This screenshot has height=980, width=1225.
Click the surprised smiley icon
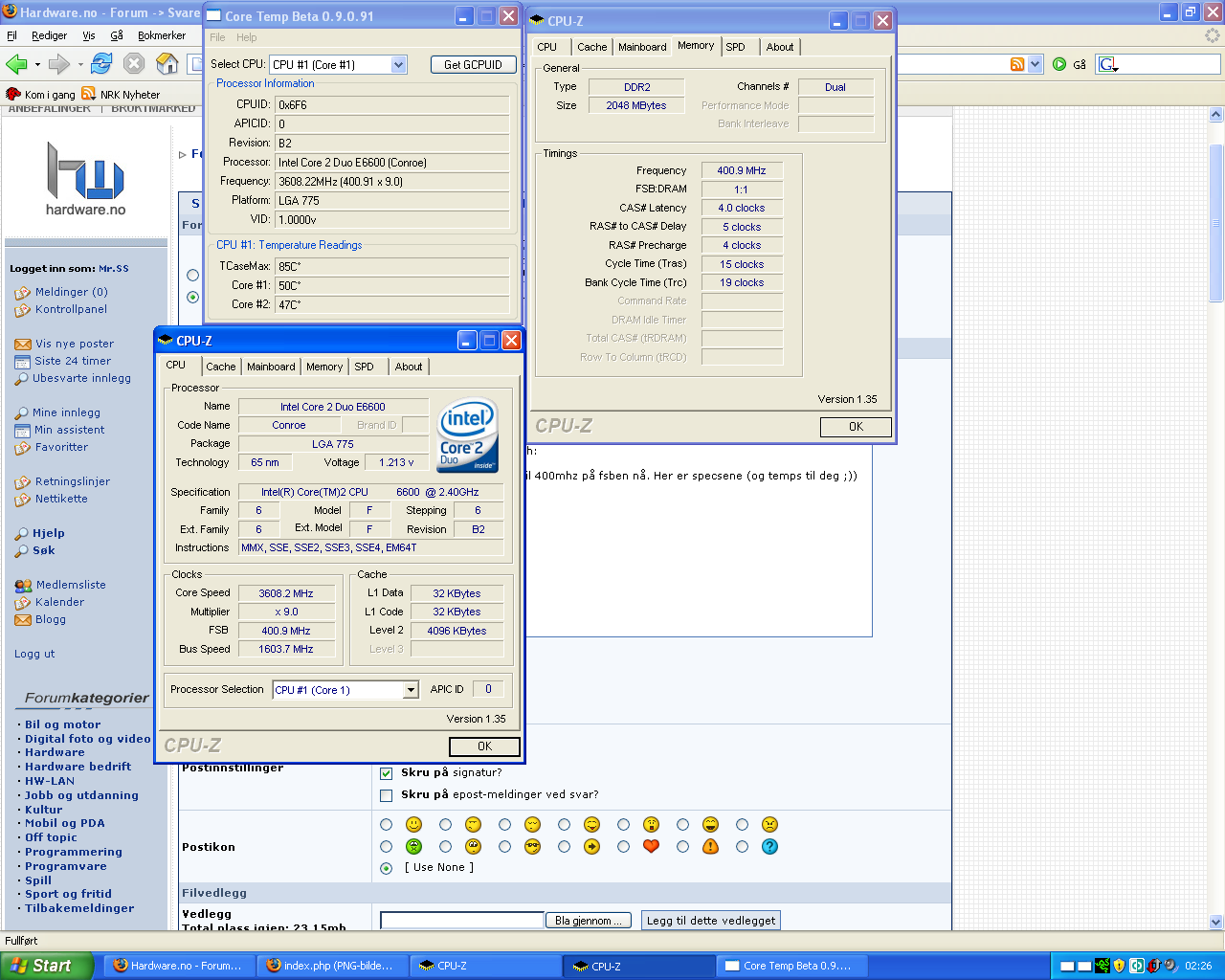coord(651,824)
